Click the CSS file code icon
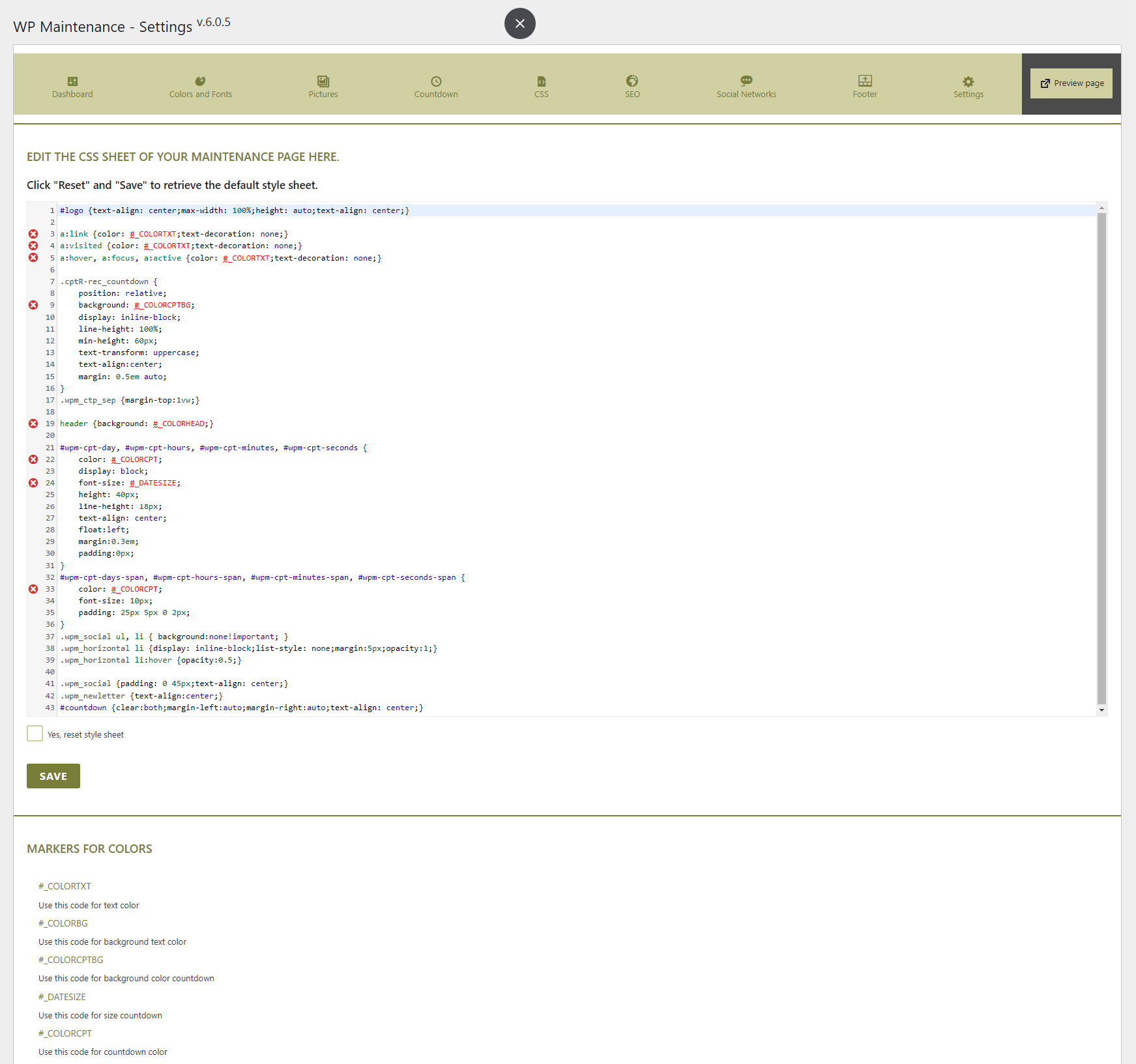This screenshot has width=1136, height=1064. [x=542, y=81]
